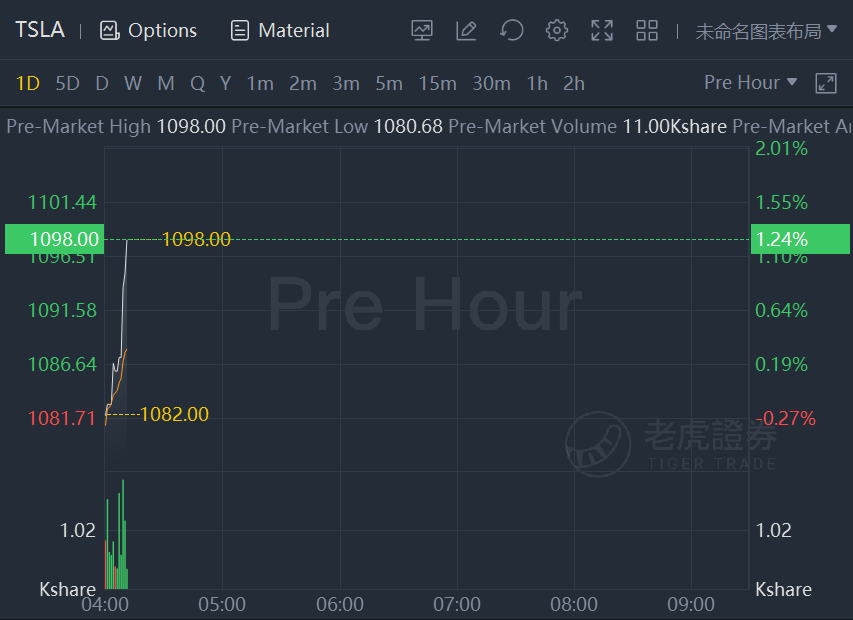Expand the Pre Hour session dropdown
853x620 pixels.
(x=750, y=83)
